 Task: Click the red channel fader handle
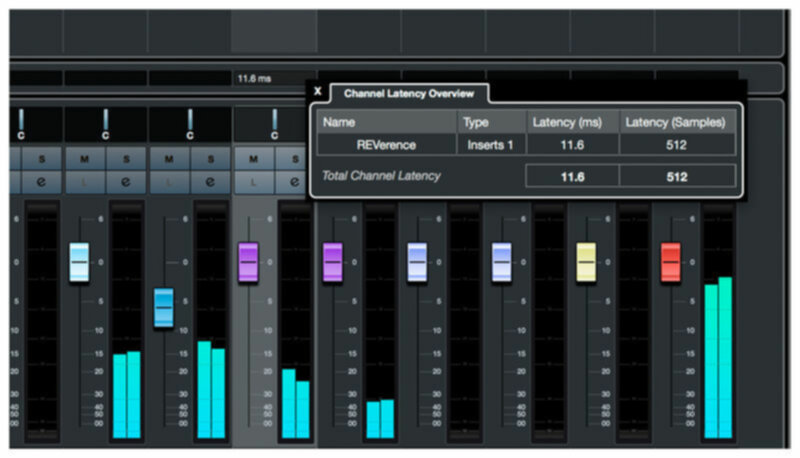pyautogui.click(x=671, y=262)
